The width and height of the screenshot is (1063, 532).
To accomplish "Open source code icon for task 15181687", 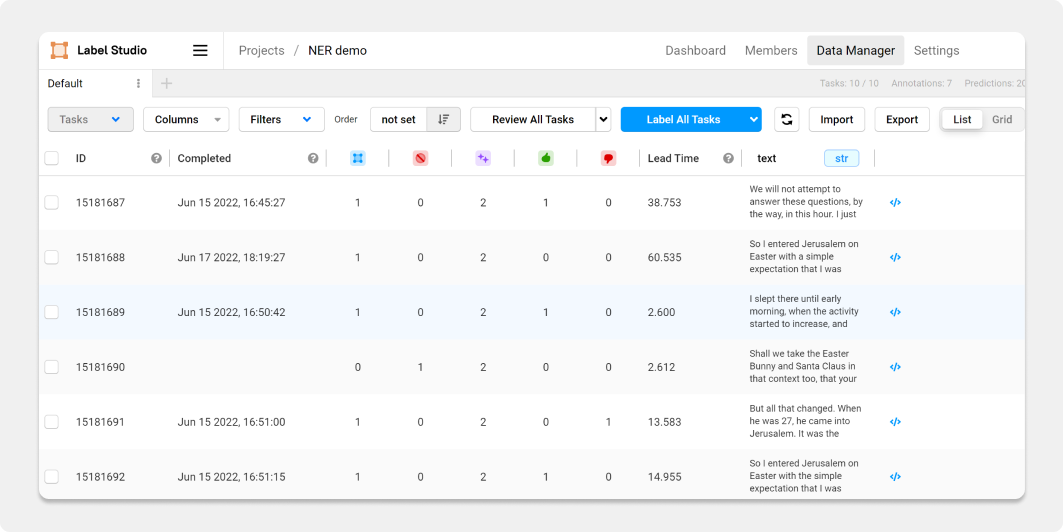I will point(895,203).
